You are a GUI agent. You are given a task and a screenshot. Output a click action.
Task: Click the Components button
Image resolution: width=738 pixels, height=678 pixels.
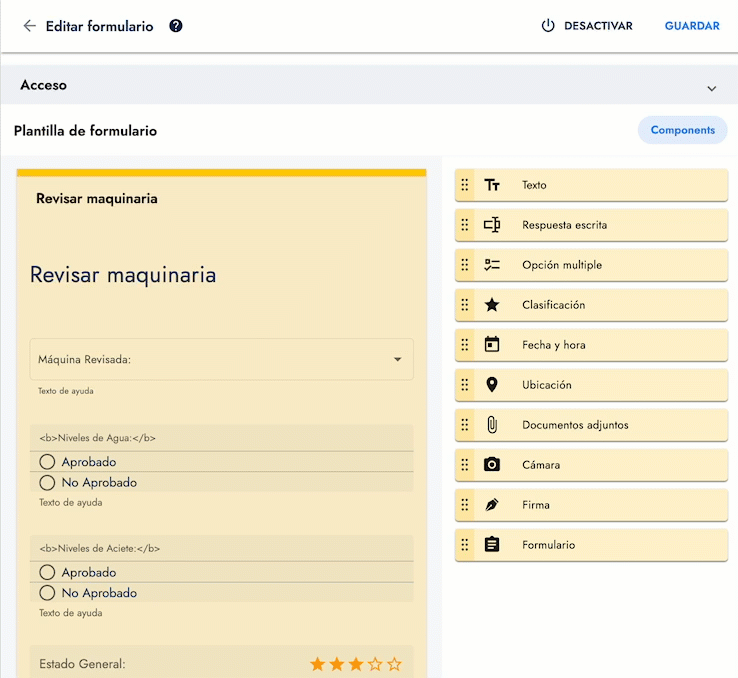[682, 130]
